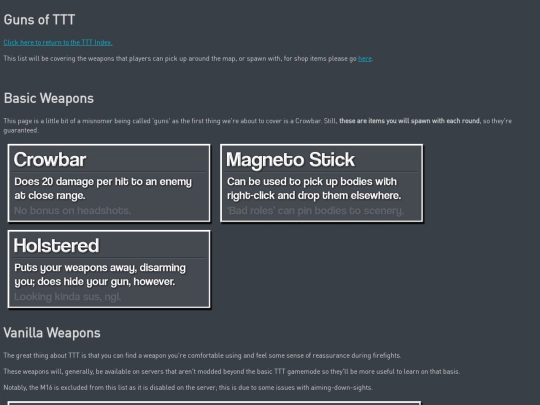Click the Holstered description text
The width and height of the screenshot is (540, 405).
(x=100, y=274)
